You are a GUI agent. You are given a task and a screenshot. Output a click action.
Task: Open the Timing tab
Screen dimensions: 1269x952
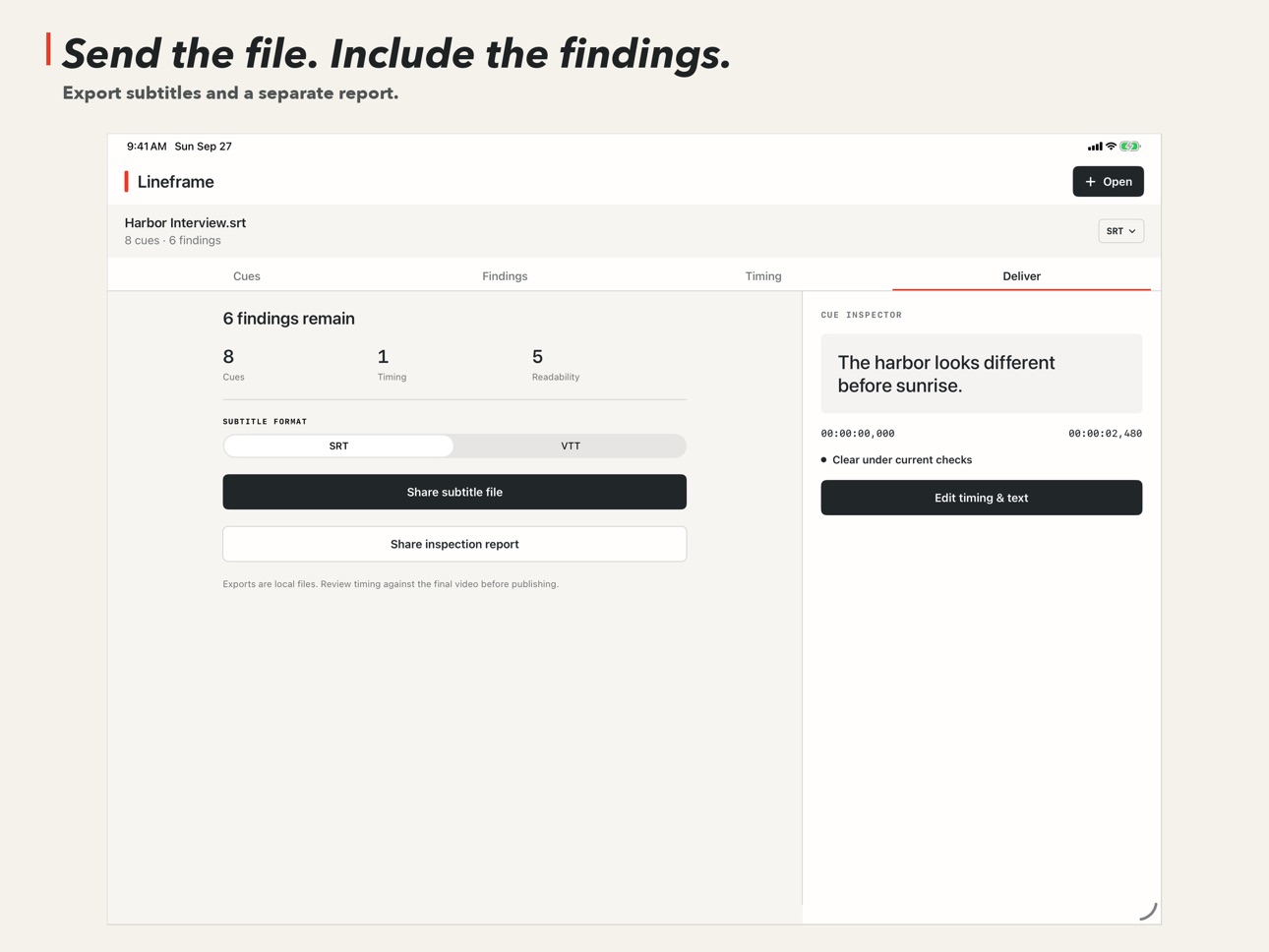[x=763, y=276]
